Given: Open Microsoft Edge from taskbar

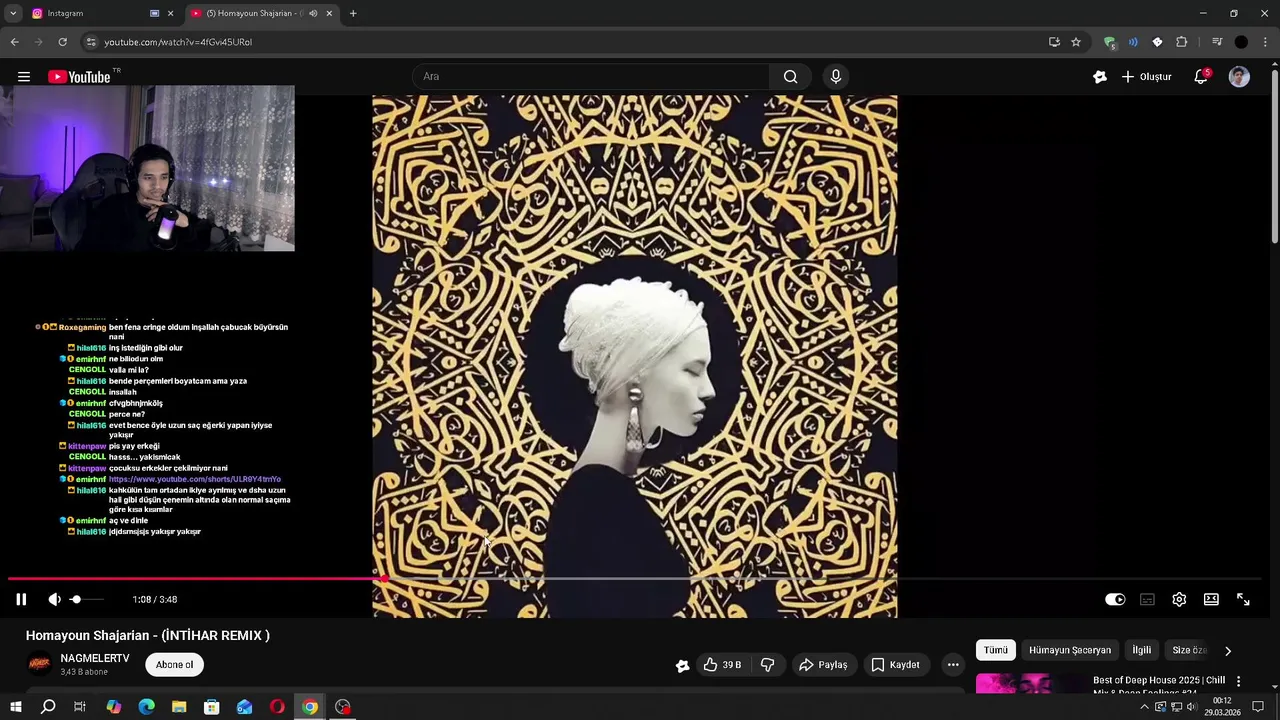Looking at the screenshot, I should click(x=147, y=707).
